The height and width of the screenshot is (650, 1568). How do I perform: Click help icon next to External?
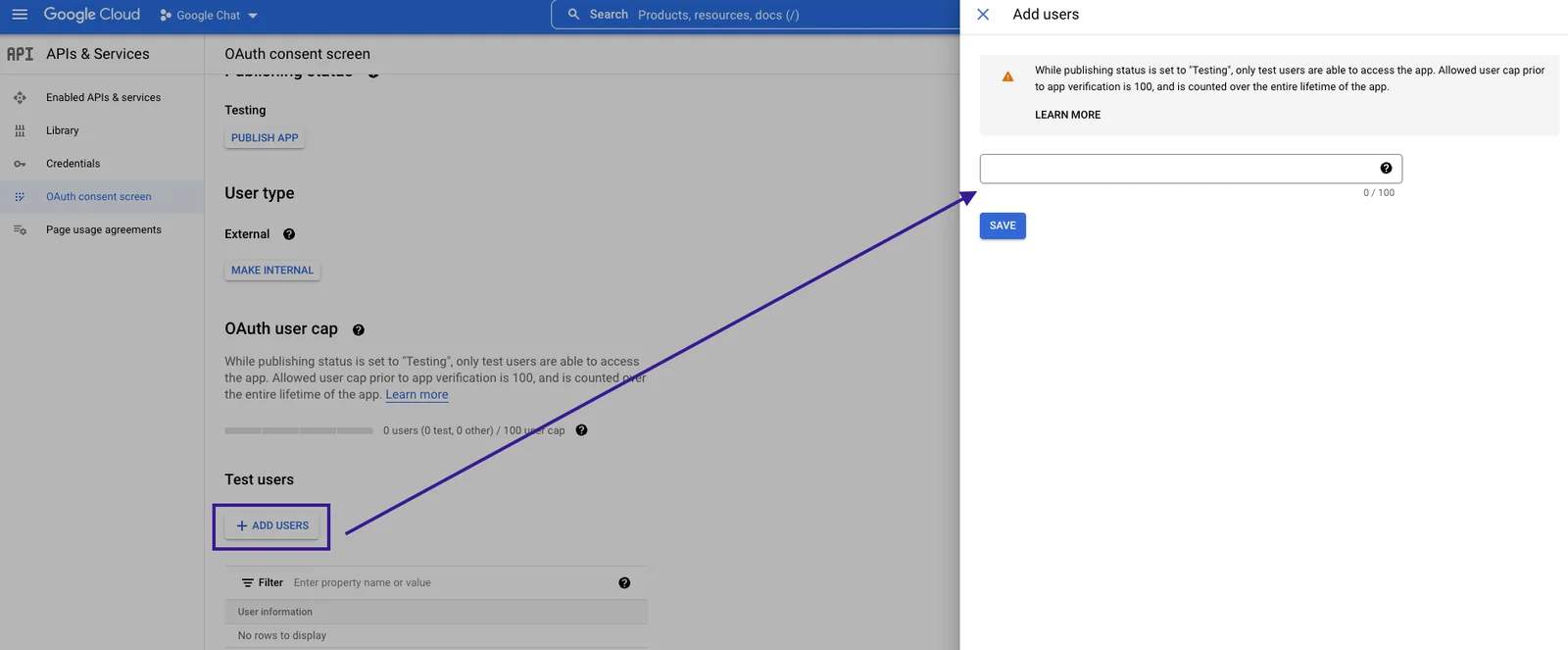(x=289, y=234)
